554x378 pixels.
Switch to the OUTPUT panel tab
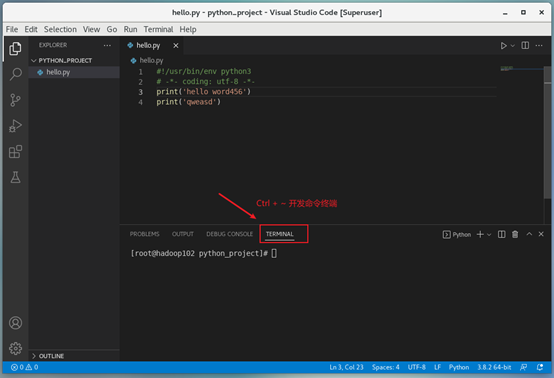[x=183, y=234]
